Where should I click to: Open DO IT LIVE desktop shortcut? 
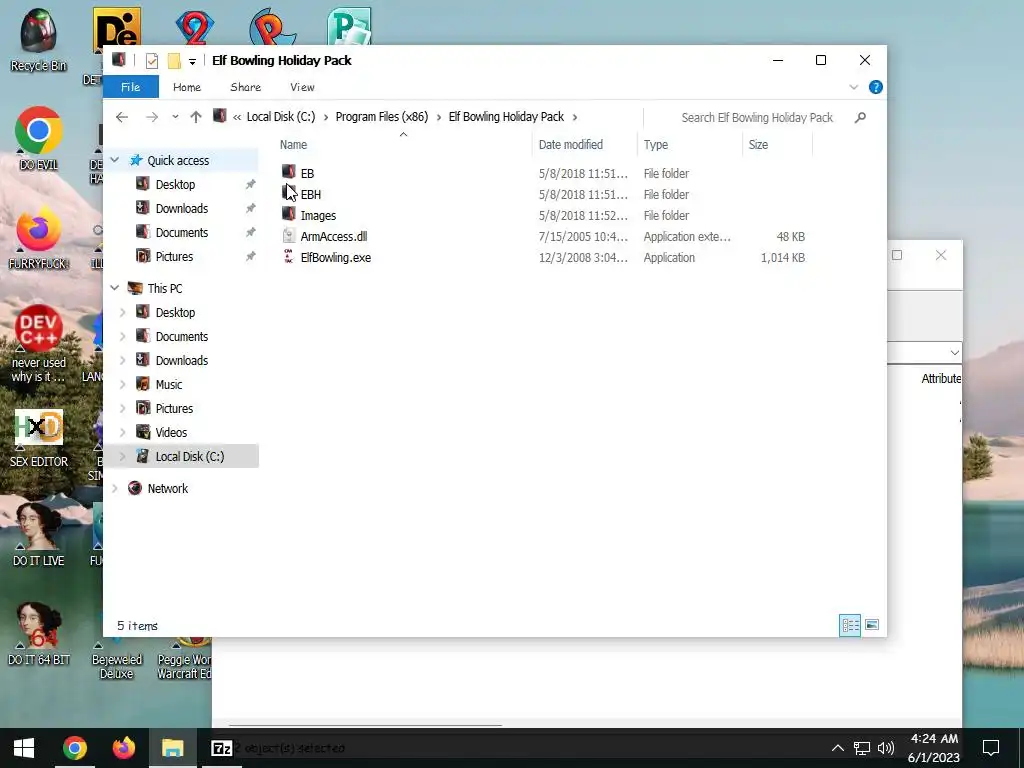click(x=39, y=534)
